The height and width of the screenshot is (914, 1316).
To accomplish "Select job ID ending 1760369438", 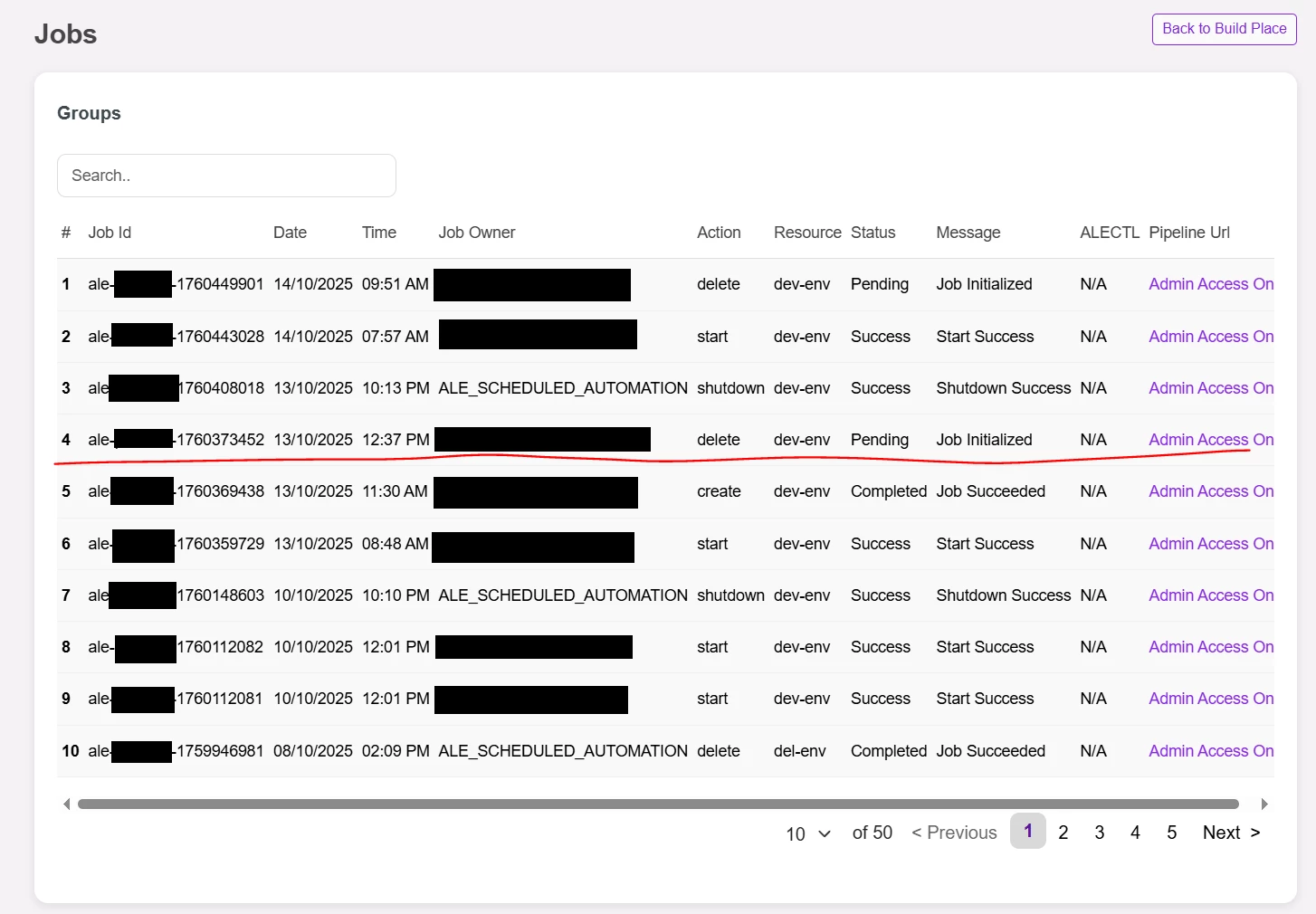I will [176, 491].
